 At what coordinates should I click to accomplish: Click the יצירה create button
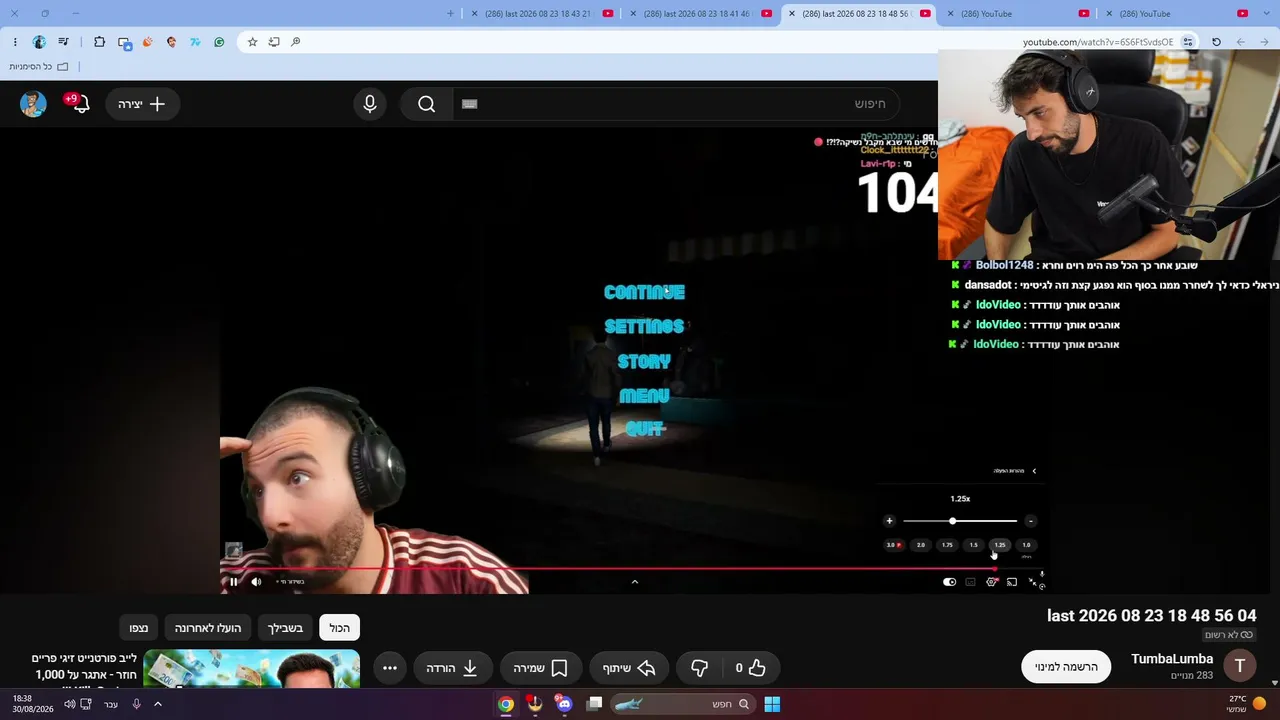point(142,104)
